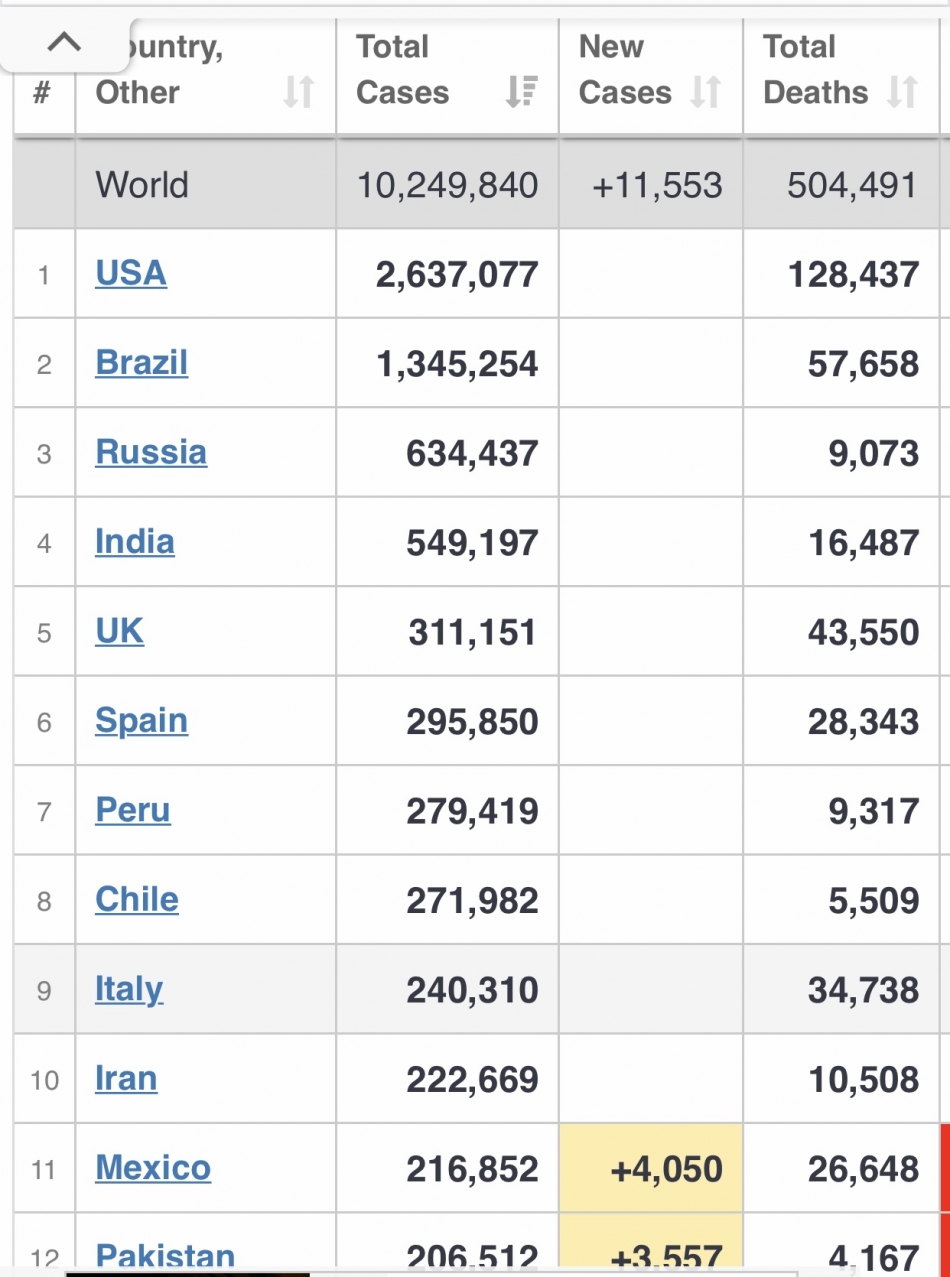Open the USA country link
The height and width of the screenshot is (1277, 950).
click(x=131, y=273)
